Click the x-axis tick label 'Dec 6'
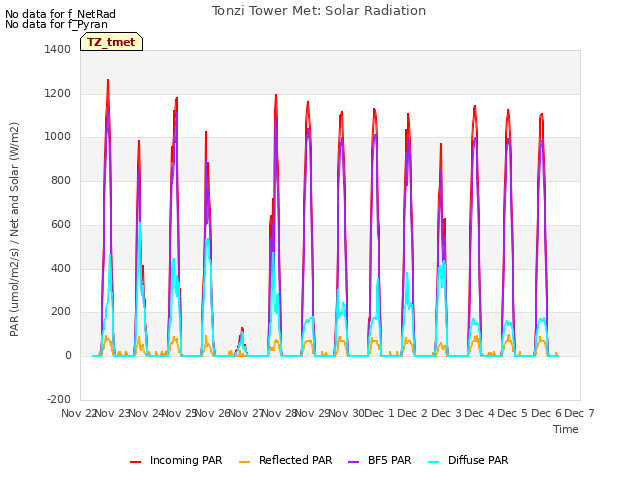The height and width of the screenshot is (480, 640). click(x=546, y=413)
